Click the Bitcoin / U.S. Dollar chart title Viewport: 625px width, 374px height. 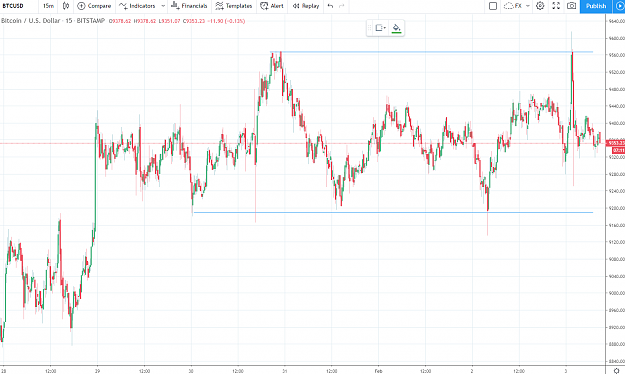[x=31, y=21]
